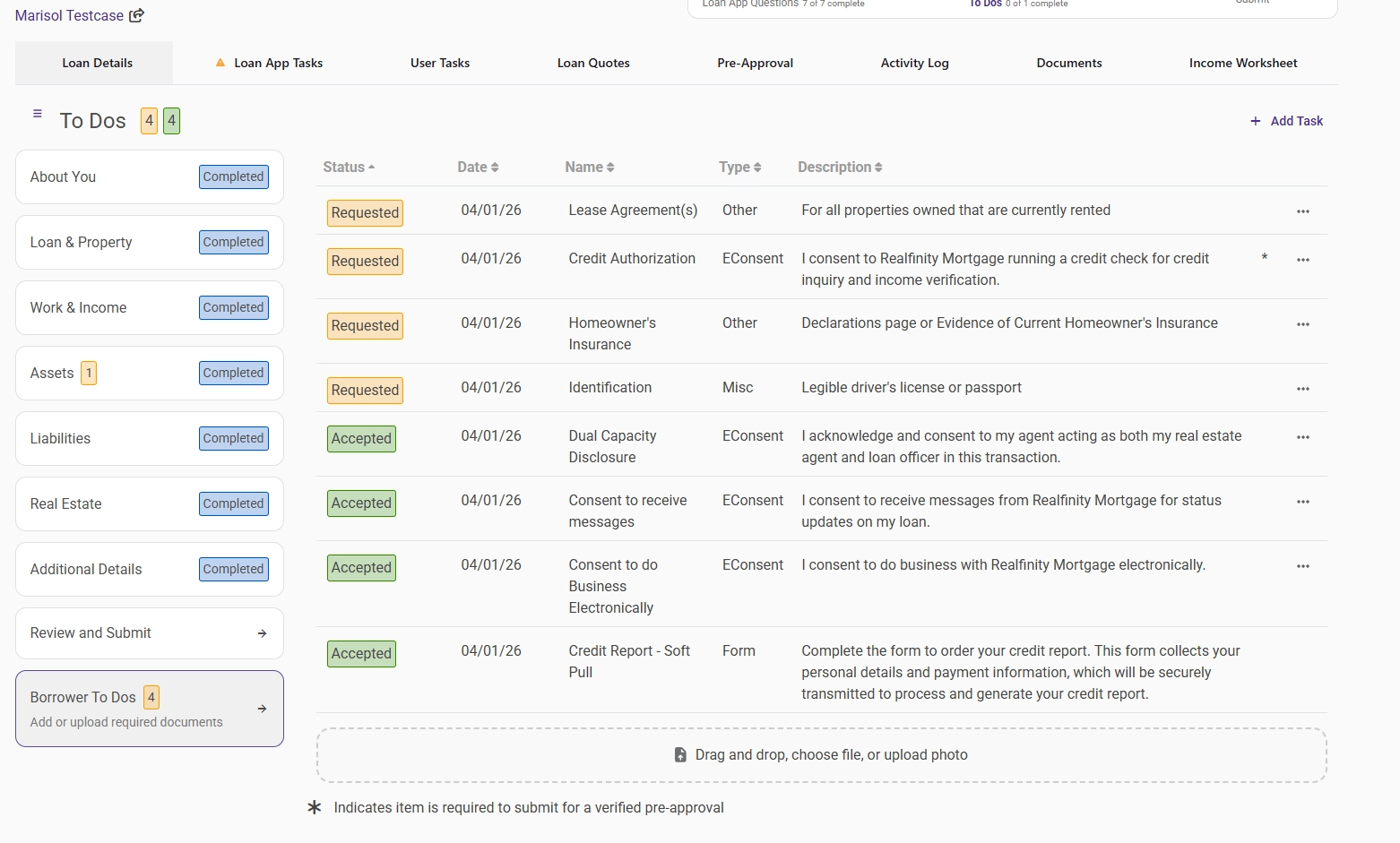Open the Additional Details section
The width and height of the screenshot is (1400, 843).
point(150,570)
